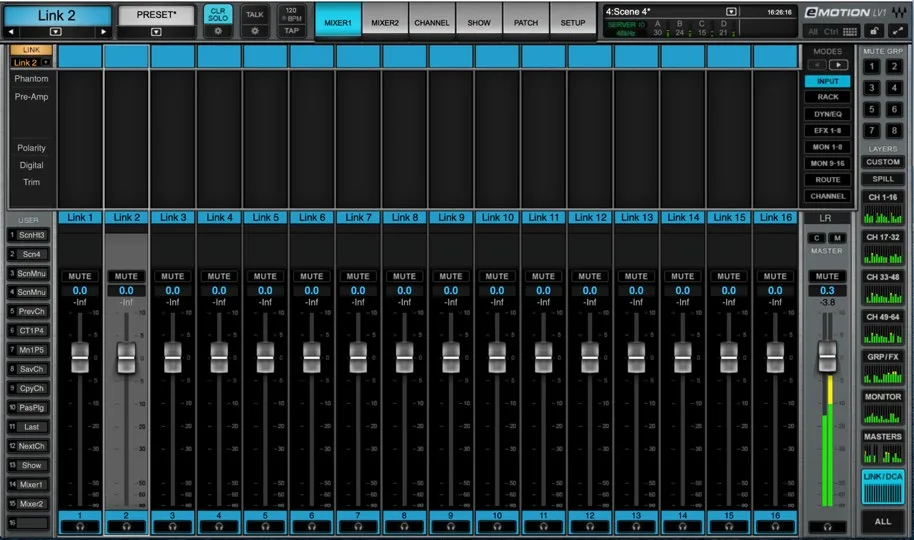Image resolution: width=914 pixels, height=540 pixels.
Task: Open the SHOW tab
Action: pyautogui.click(x=479, y=23)
